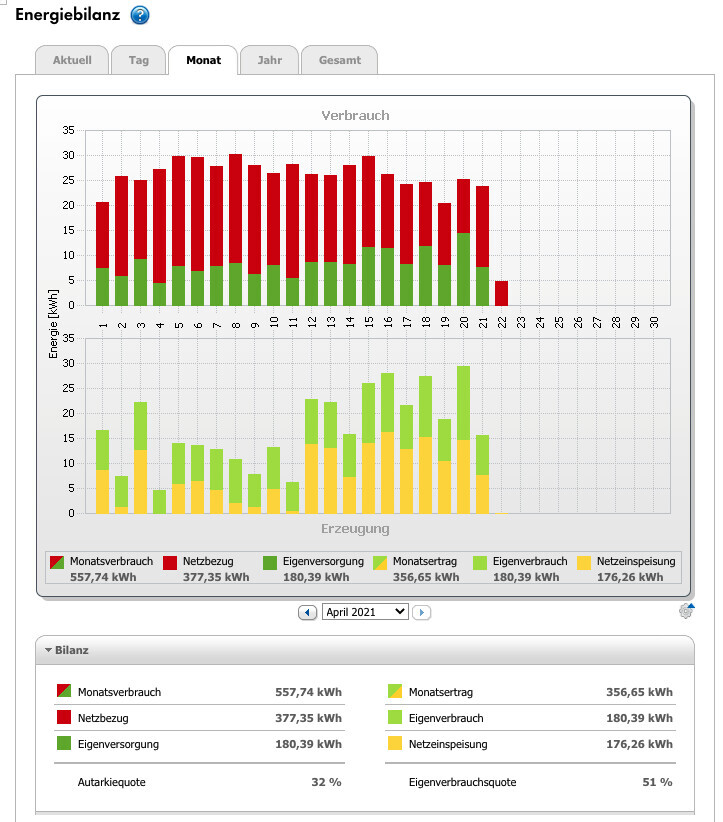Image resolution: width=723 pixels, height=822 pixels.
Task: Go to next month arrow
Action: [421, 612]
